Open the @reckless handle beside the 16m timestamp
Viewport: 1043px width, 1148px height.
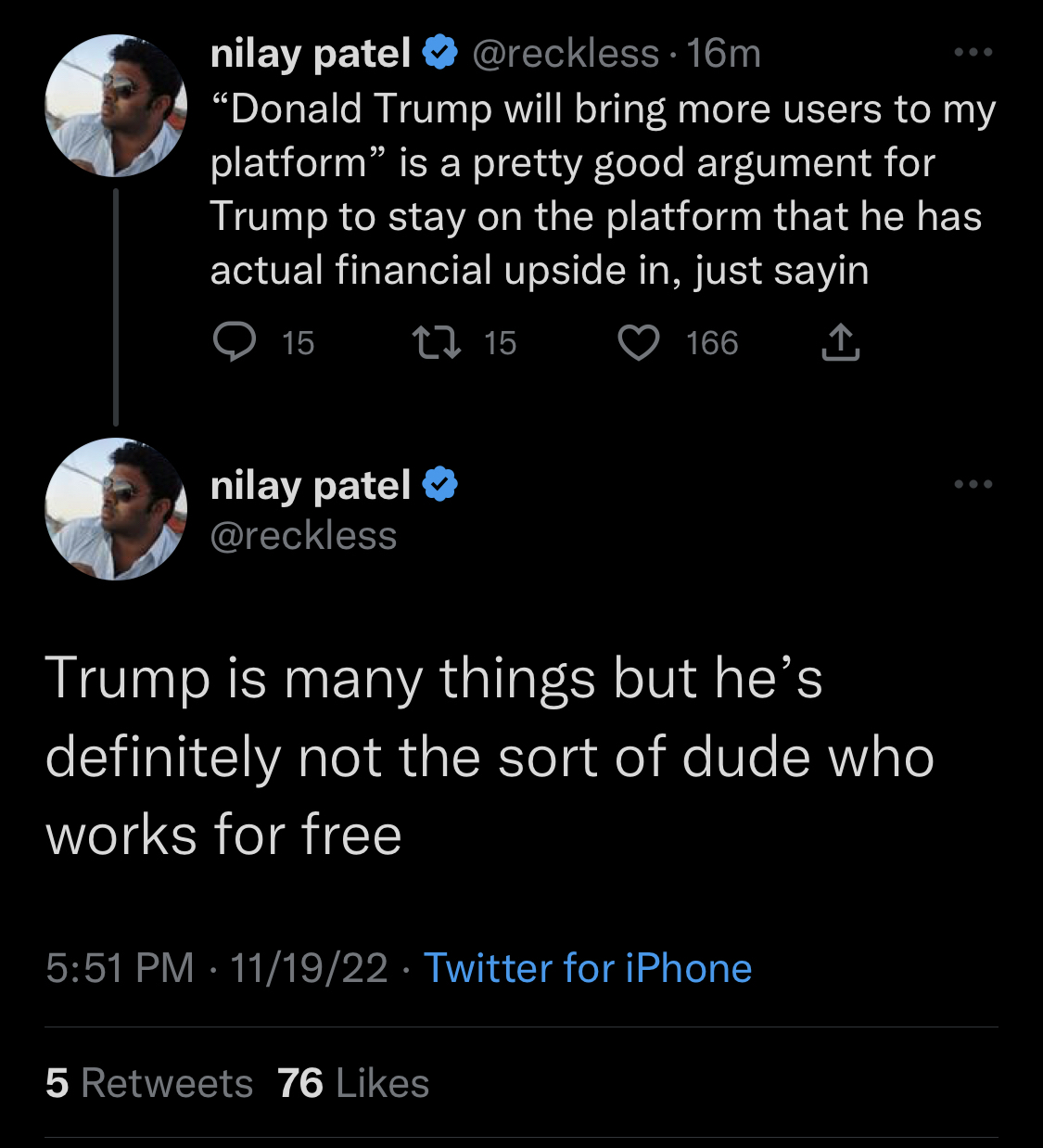[x=566, y=54]
